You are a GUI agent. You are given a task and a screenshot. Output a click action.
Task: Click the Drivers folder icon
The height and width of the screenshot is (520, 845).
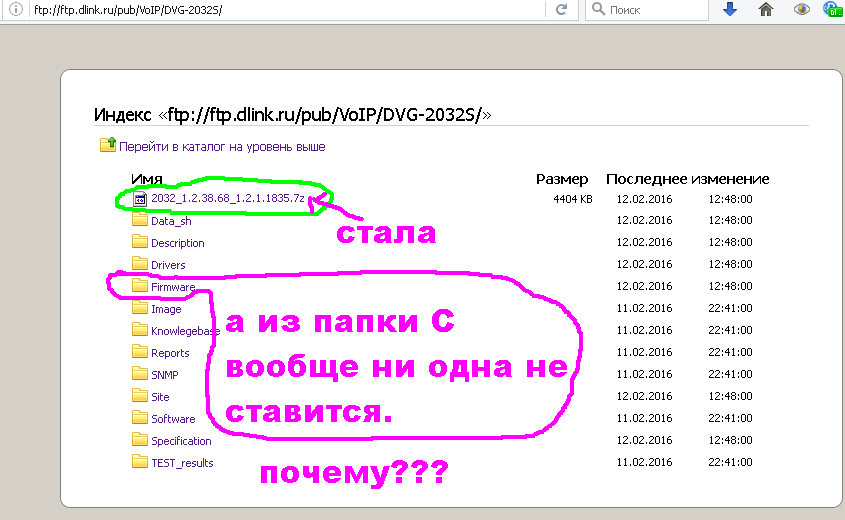coord(140,264)
